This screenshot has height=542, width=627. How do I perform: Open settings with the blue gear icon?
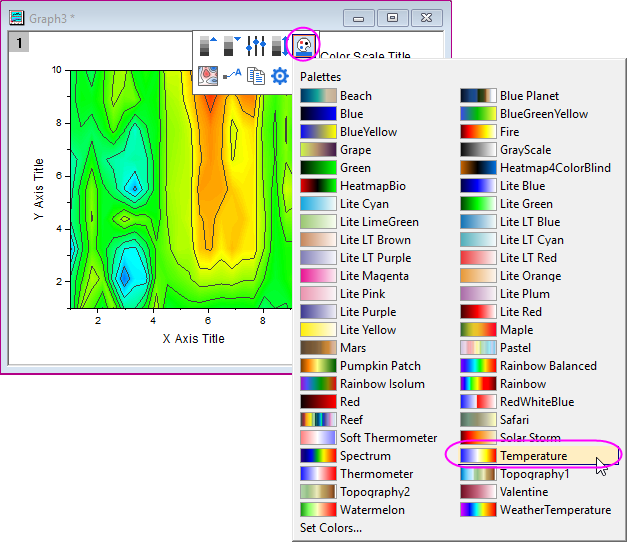pos(280,75)
